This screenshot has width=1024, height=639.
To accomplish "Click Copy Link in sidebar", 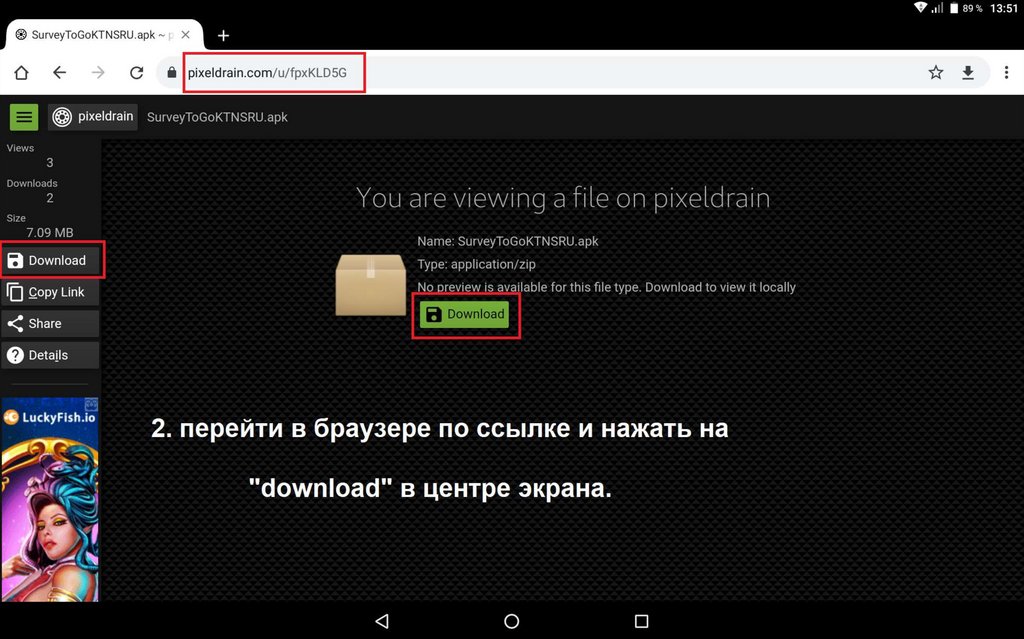I will click(x=51, y=292).
